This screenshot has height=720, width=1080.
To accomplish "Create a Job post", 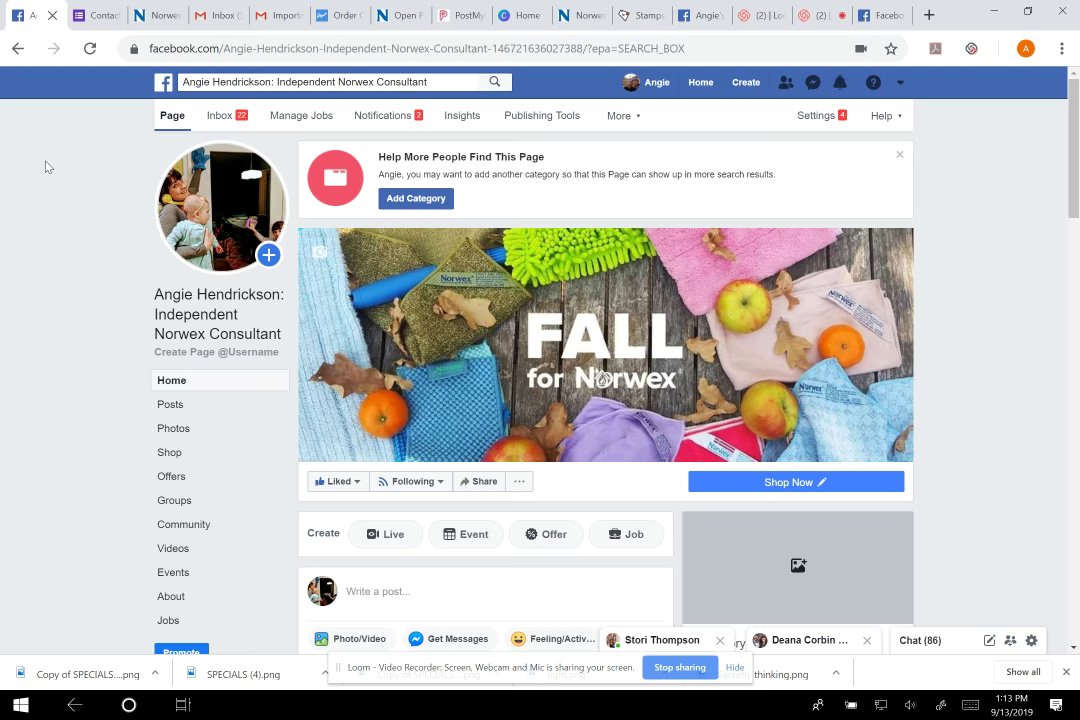I will pos(626,534).
